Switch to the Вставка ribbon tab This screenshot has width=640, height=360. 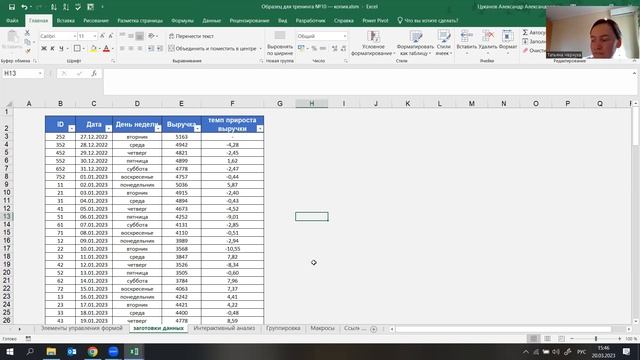(65, 20)
